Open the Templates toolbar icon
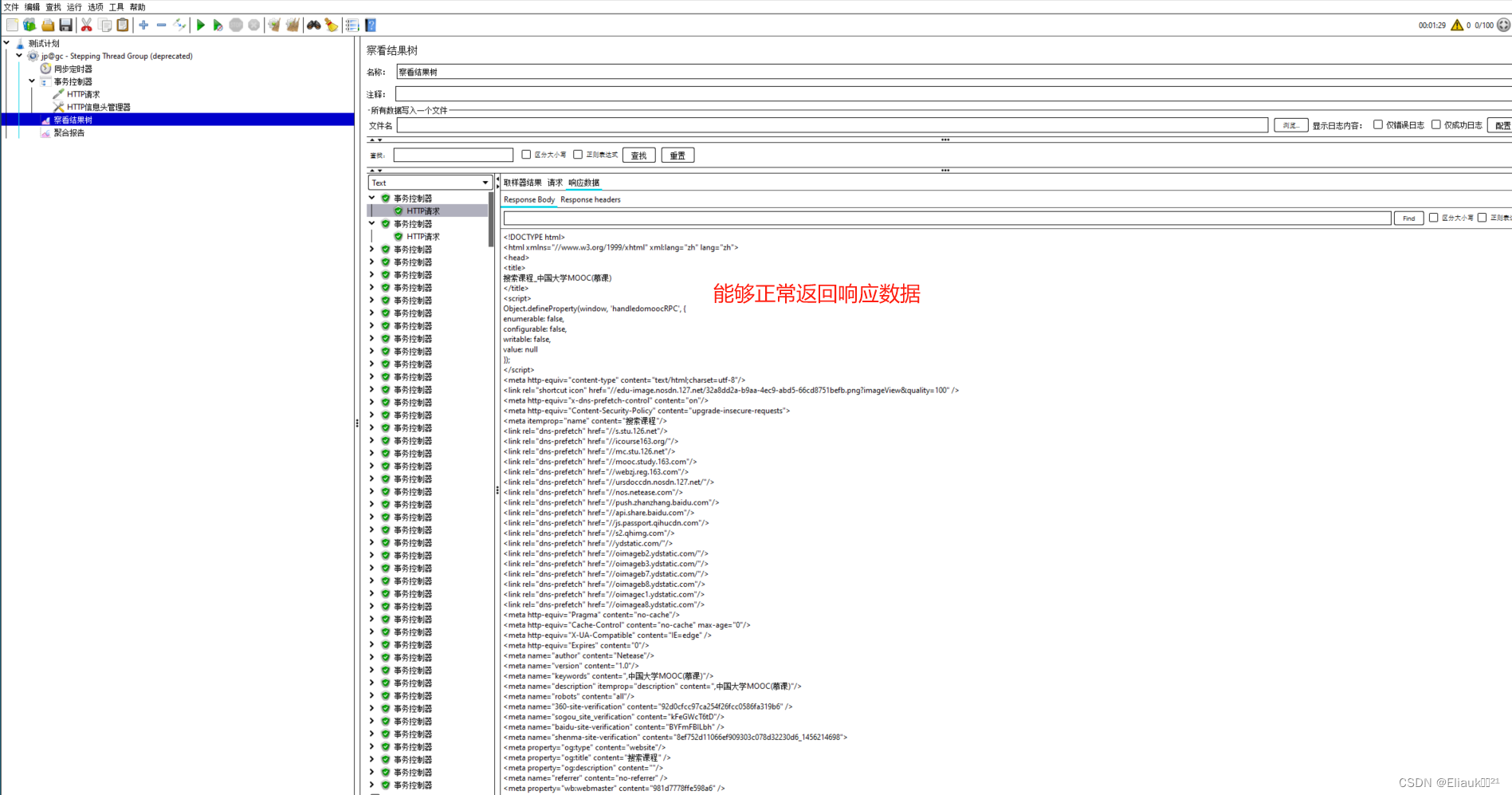The width and height of the screenshot is (1512, 795). 29,26
